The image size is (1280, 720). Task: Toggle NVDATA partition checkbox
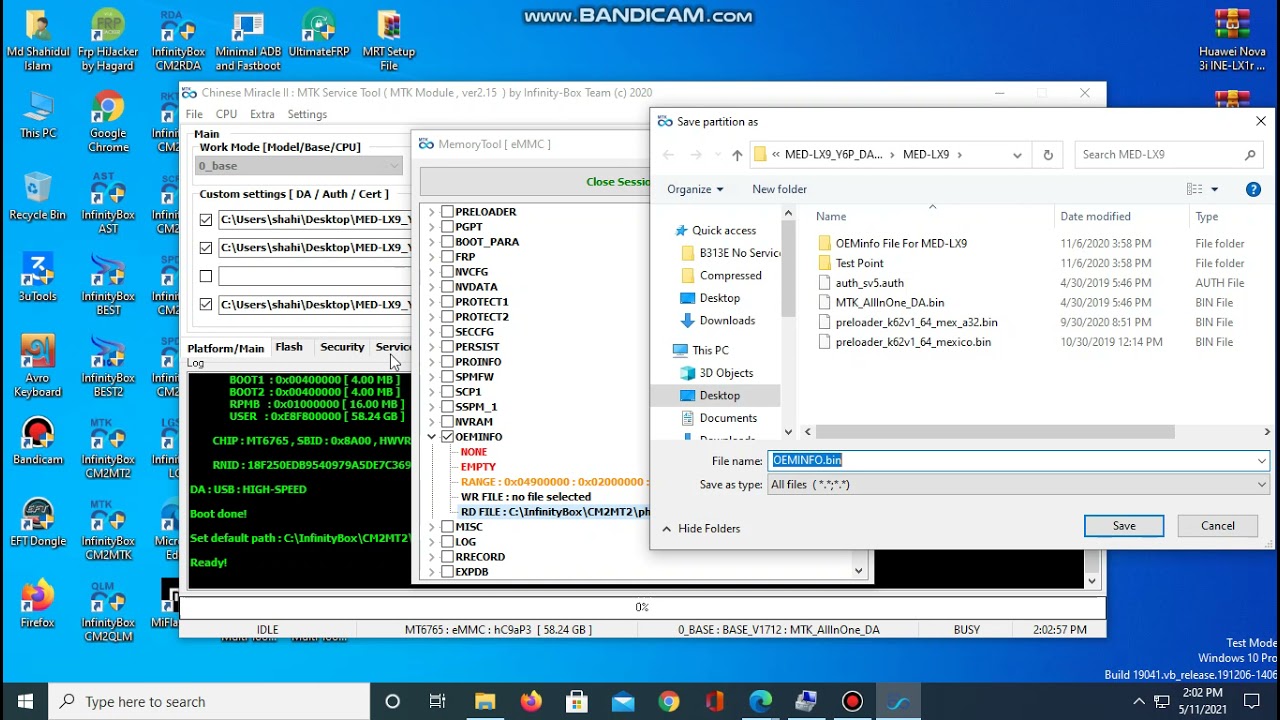pyautogui.click(x=447, y=287)
